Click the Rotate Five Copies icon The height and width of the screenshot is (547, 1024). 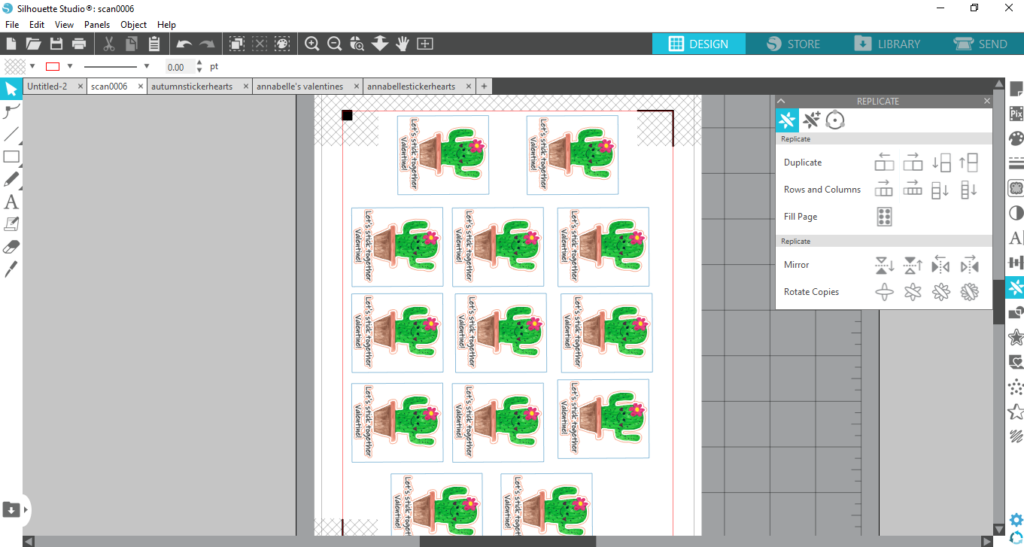940,292
